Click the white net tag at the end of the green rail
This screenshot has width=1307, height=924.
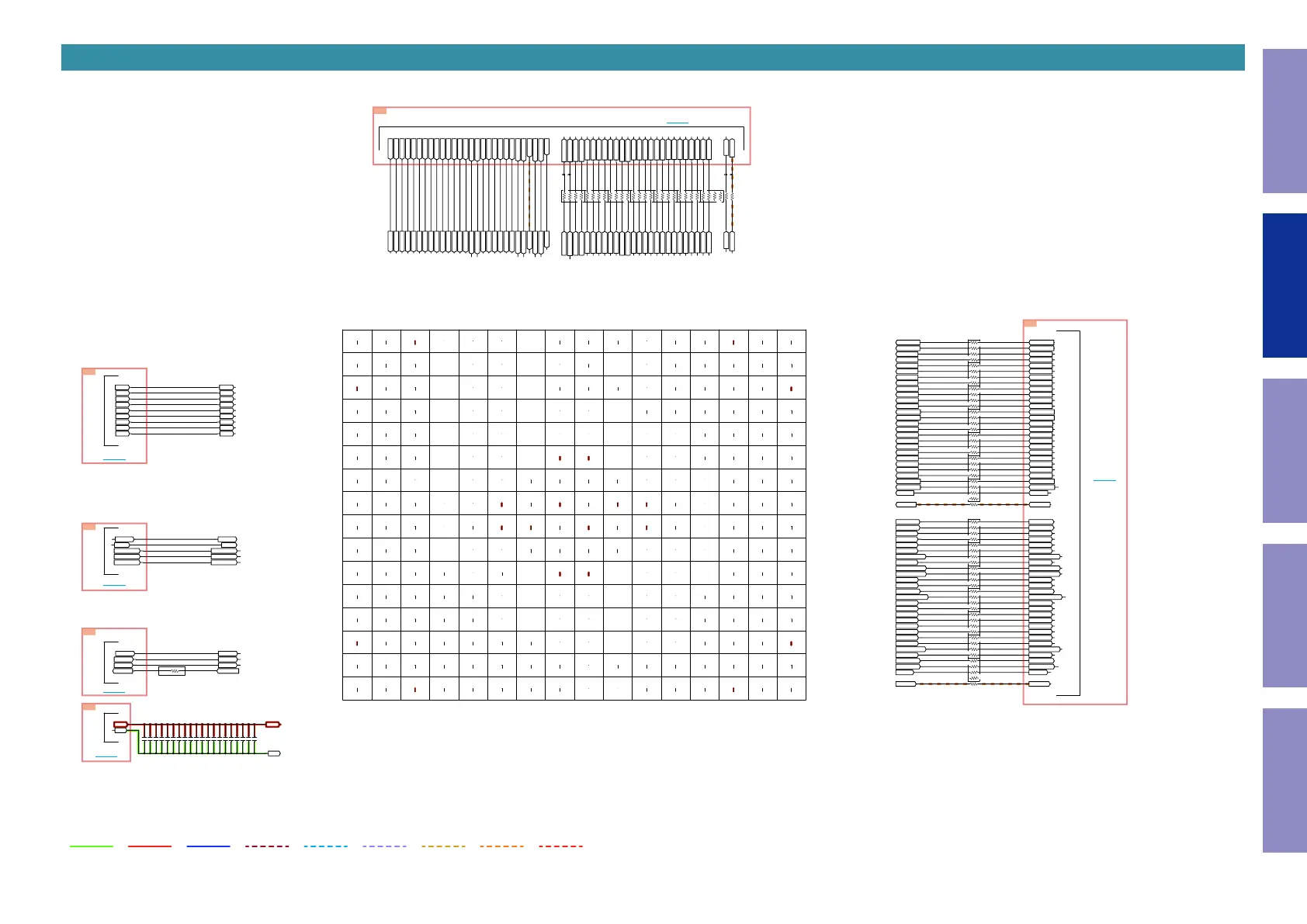274,753
